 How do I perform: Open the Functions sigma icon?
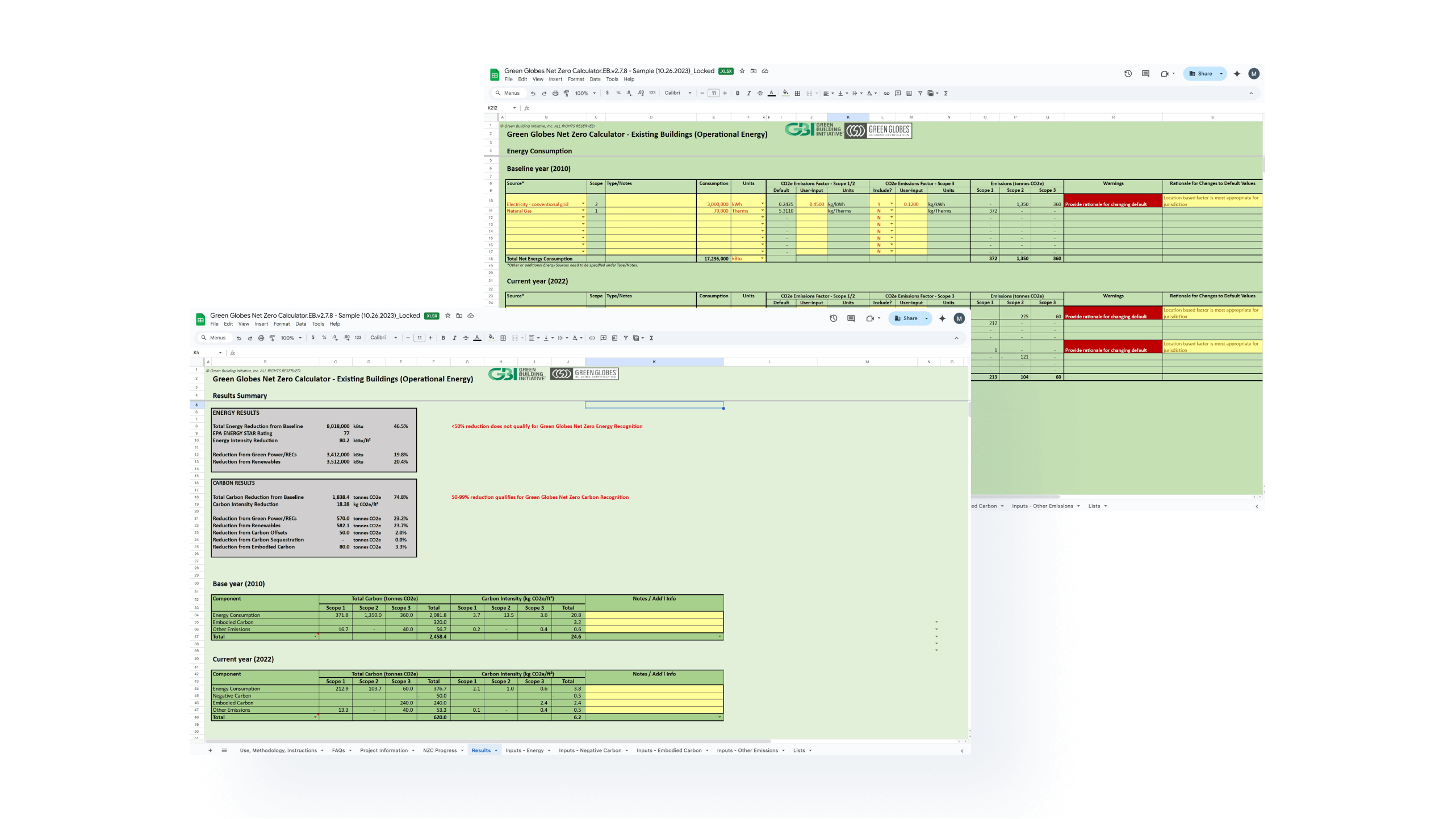pyautogui.click(x=652, y=338)
